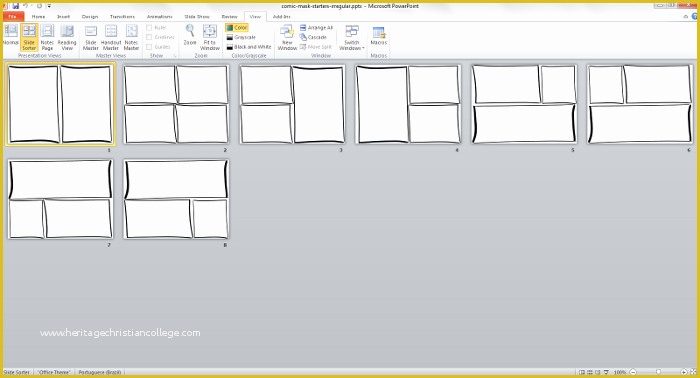
Task: Switch to the Review tab
Action: (229, 17)
